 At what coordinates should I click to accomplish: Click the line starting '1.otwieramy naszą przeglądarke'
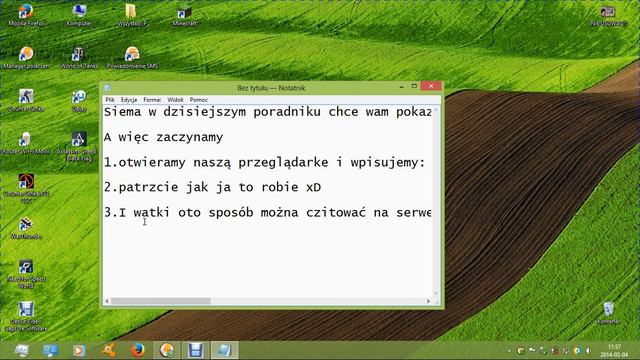(264, 162)
